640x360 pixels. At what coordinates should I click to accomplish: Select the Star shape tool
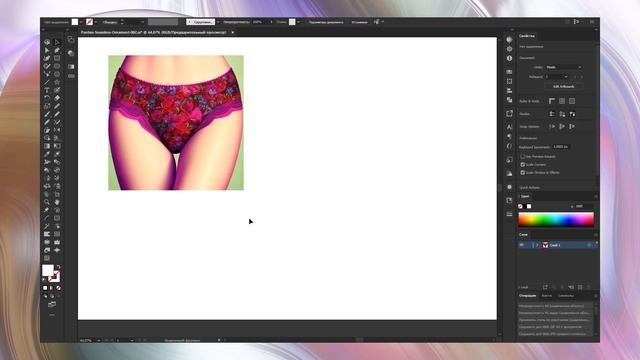(x=57, y=82)
